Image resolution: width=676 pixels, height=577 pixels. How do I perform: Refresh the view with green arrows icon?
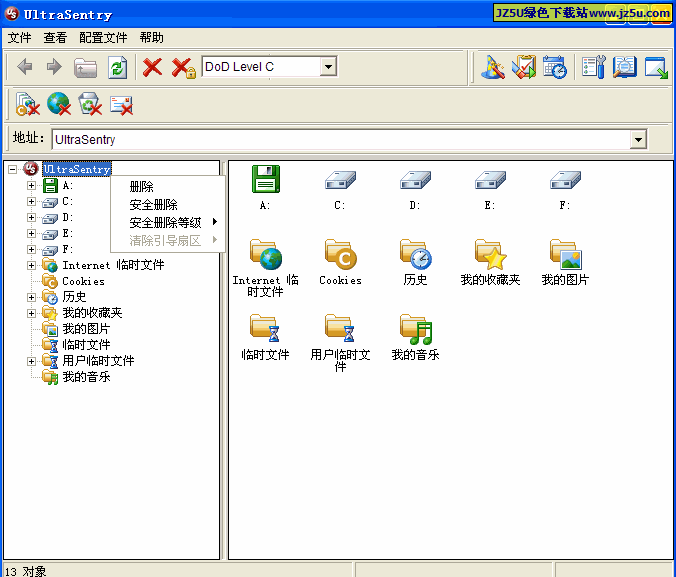pos(117,67)
